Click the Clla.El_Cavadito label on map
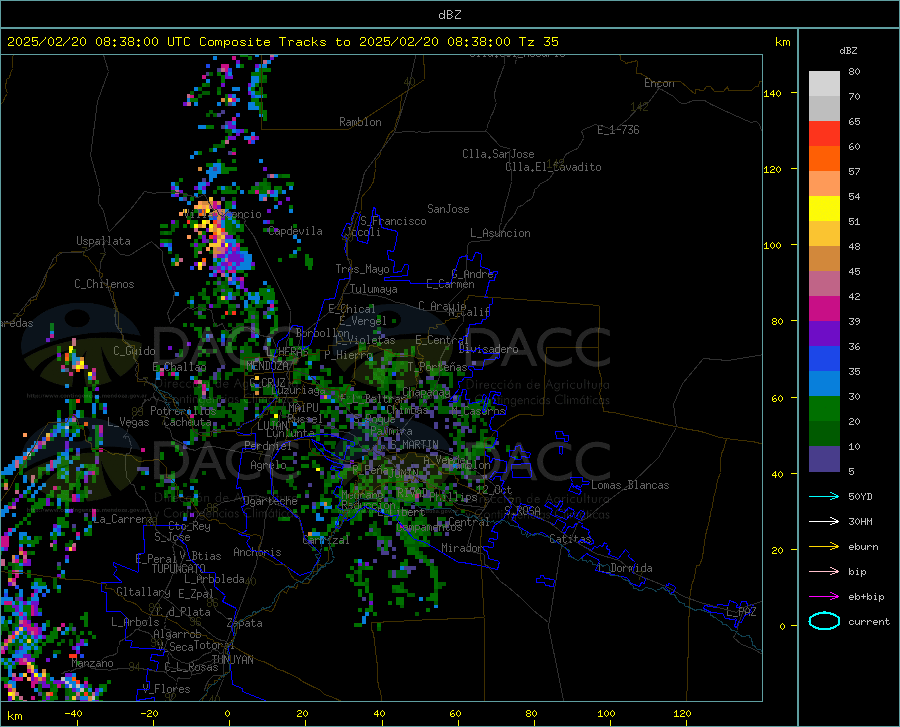The width and height of the screenshot is (900, 727). click(x=553, y=167)
